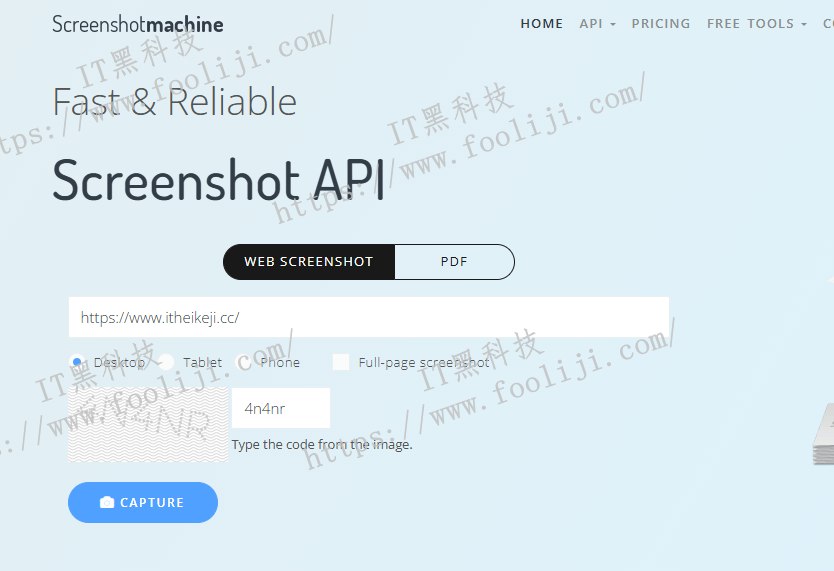Go to the HOME menu item

tap(541, 24)
